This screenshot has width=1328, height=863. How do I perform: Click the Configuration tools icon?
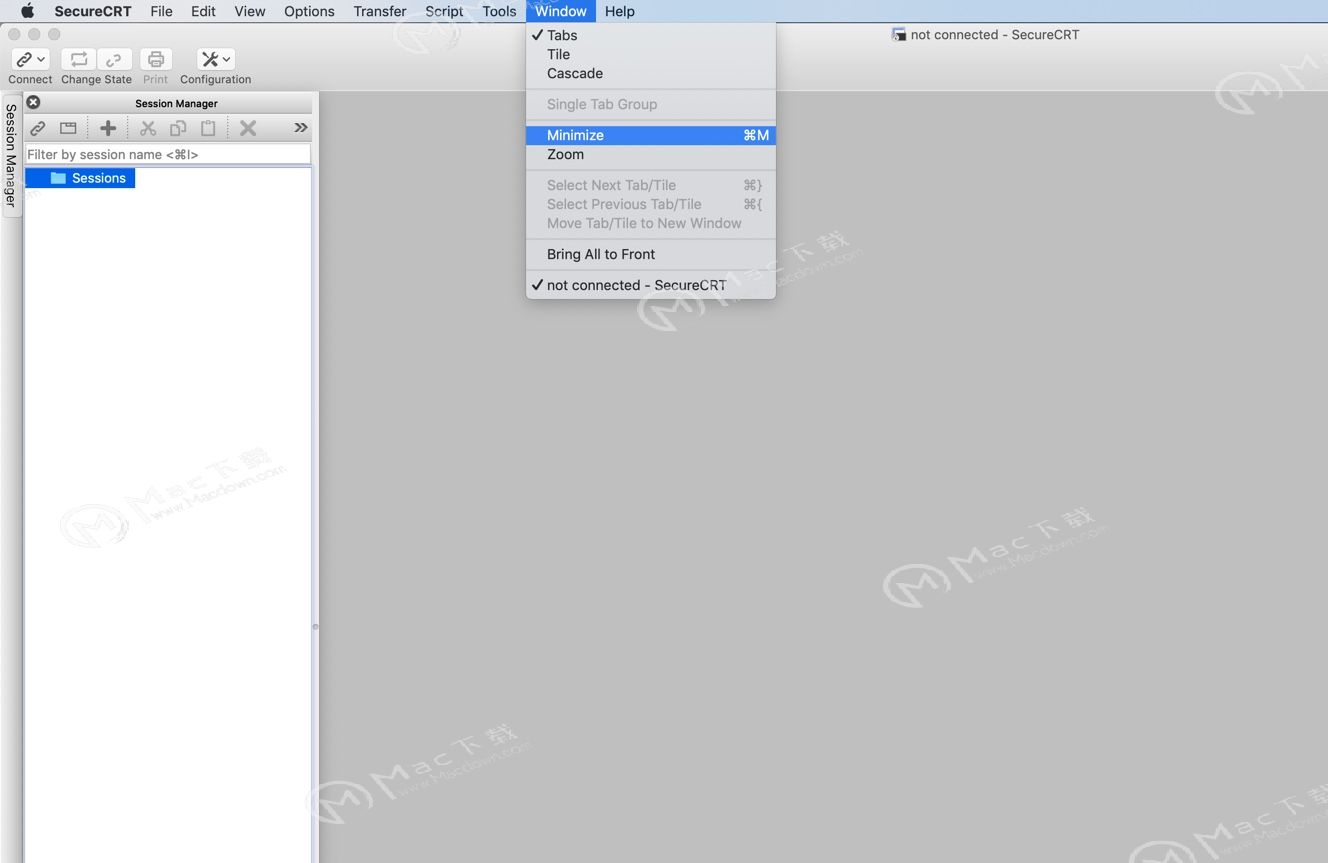point(210,60)
